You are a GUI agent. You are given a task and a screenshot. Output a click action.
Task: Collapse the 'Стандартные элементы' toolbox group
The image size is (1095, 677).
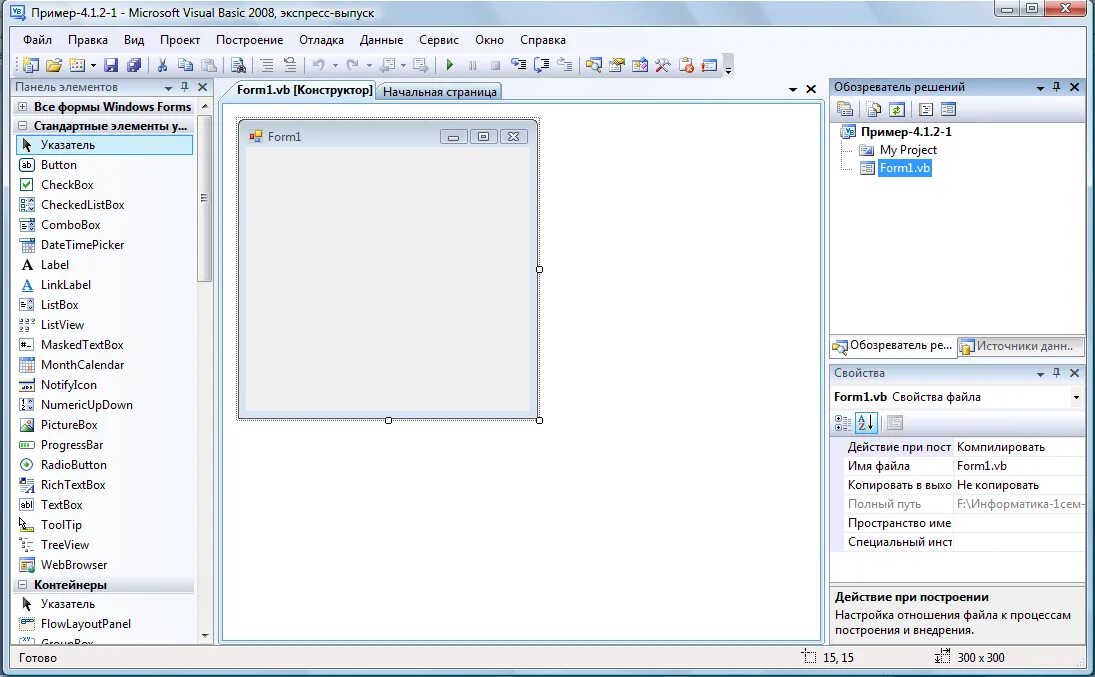(22, 126)
